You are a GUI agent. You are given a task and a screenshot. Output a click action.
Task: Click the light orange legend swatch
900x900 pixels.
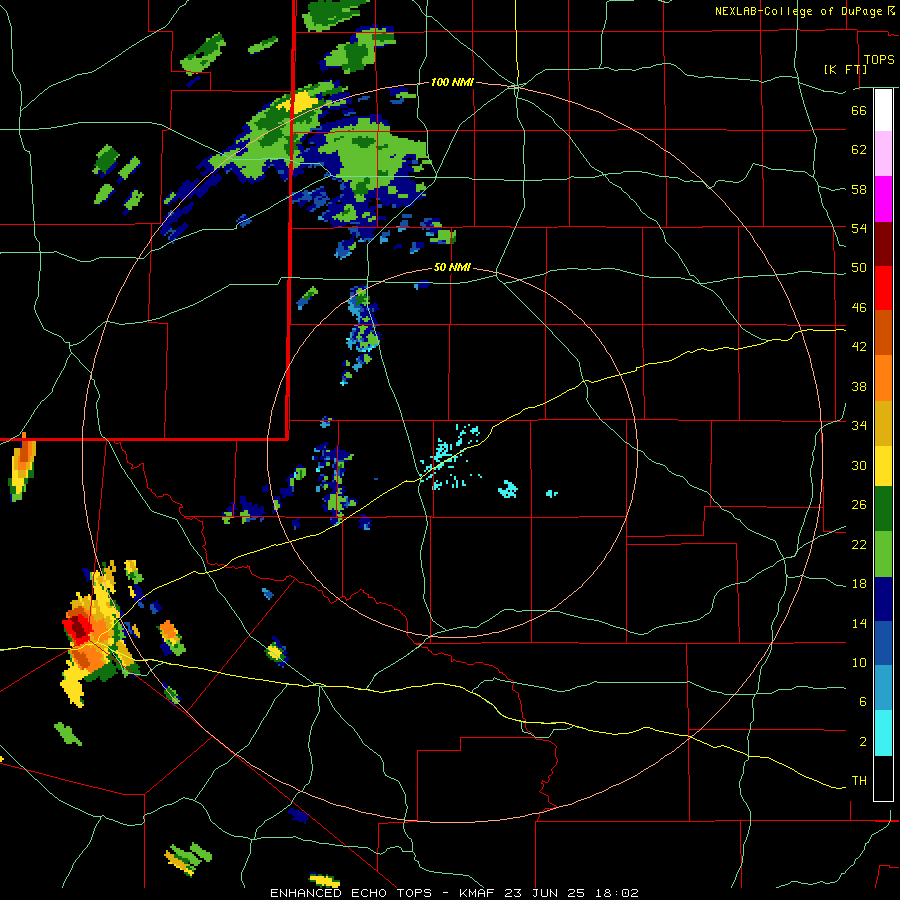point(883,378)
